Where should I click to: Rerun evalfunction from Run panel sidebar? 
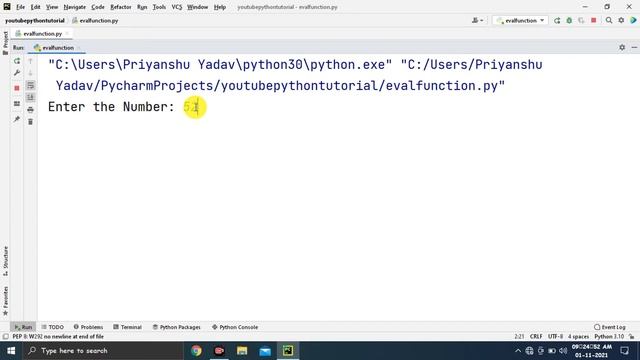[17, 61]
